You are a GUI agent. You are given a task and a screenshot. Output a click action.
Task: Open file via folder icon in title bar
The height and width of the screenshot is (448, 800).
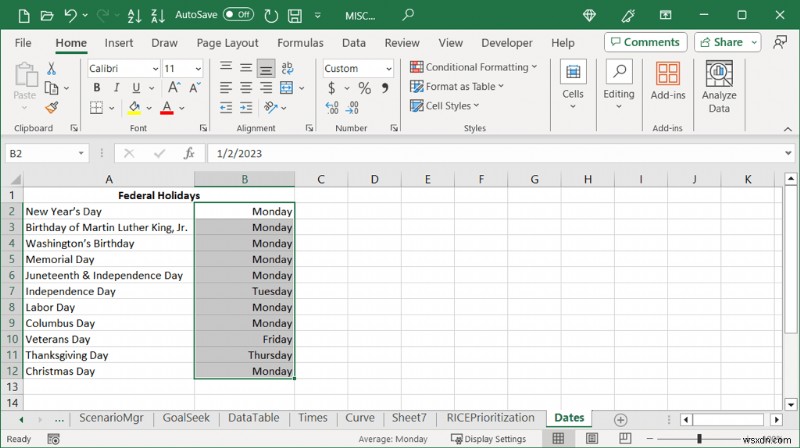tap(47, 16)
